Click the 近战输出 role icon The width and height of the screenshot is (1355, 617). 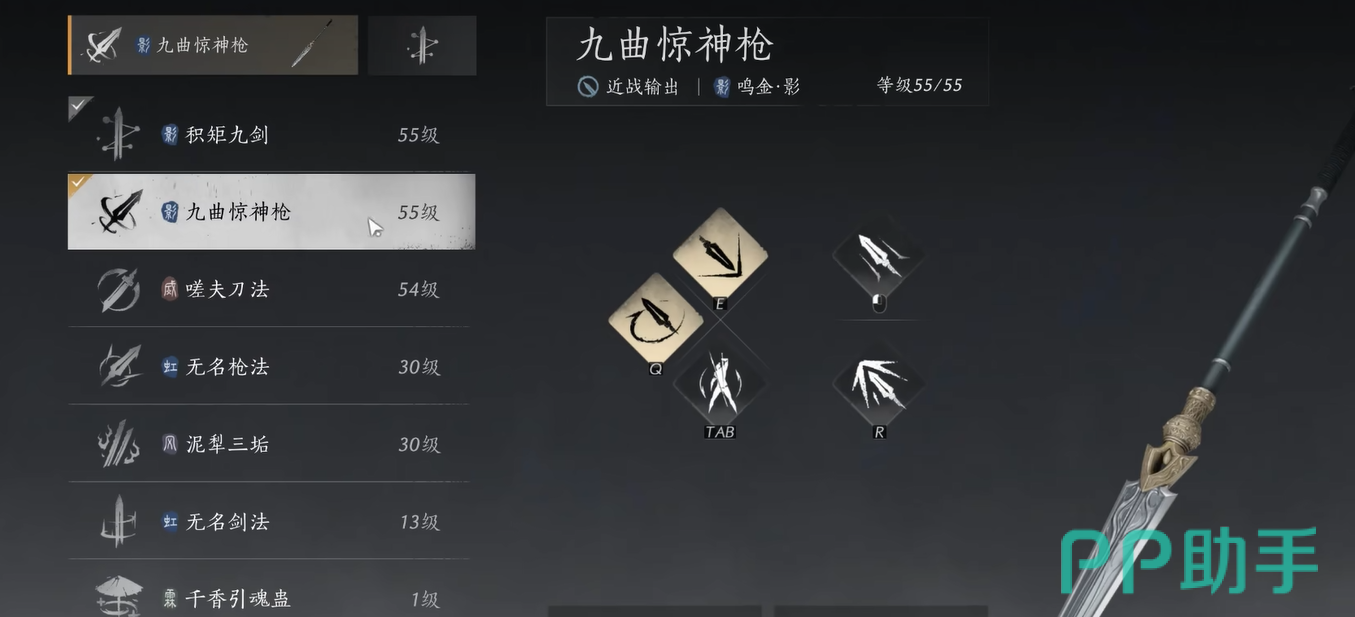click(588, 86)
